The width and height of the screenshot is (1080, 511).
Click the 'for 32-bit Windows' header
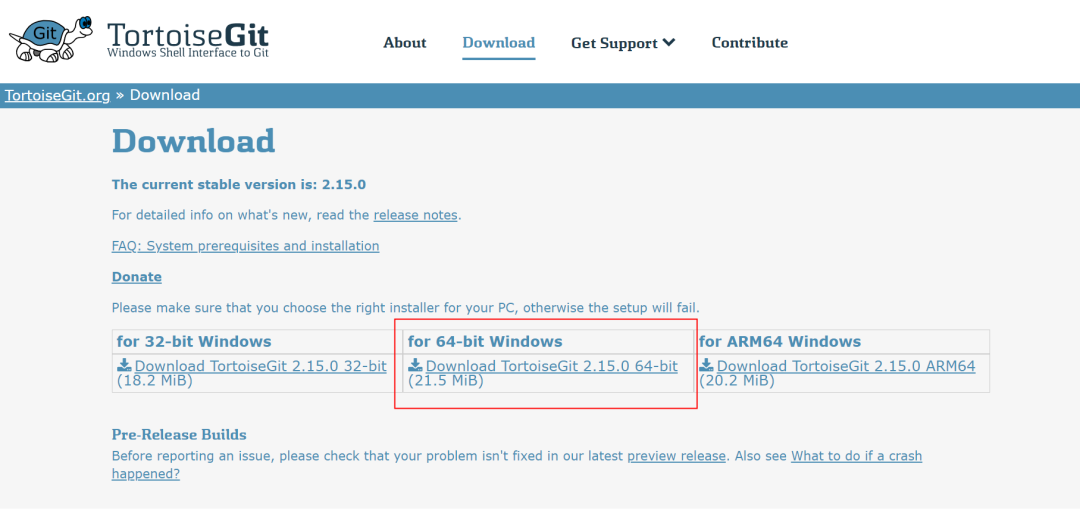(x=194, y=342)
